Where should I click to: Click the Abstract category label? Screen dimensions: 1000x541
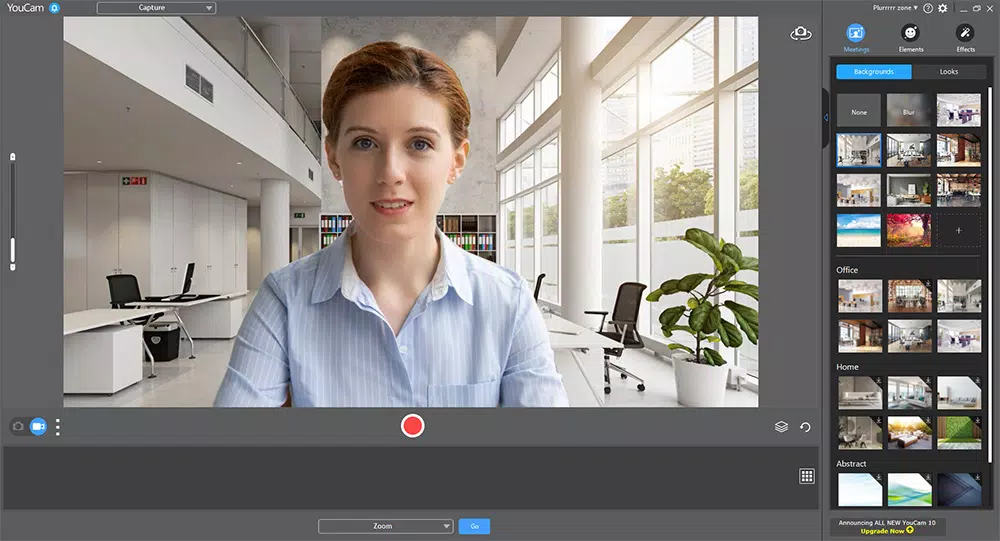(x=851, y=464)
